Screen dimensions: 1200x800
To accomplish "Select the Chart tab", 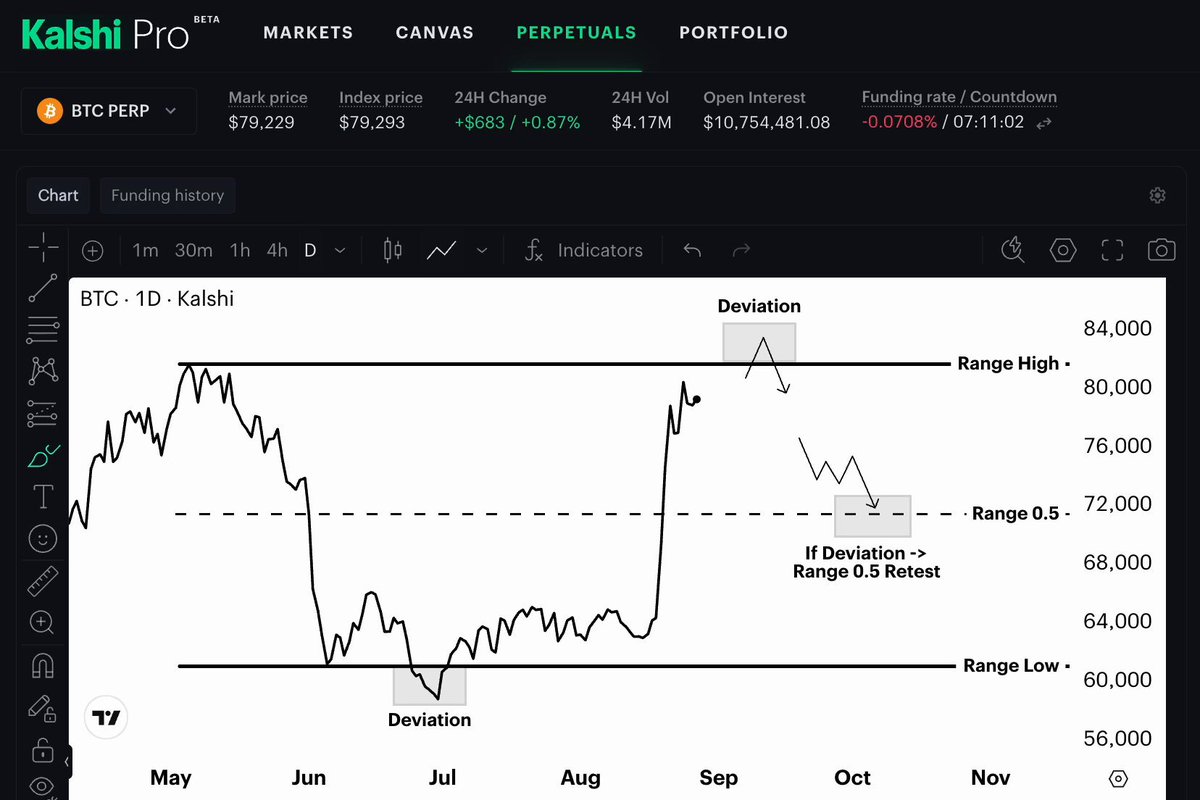I will click(x=58, y=195).
